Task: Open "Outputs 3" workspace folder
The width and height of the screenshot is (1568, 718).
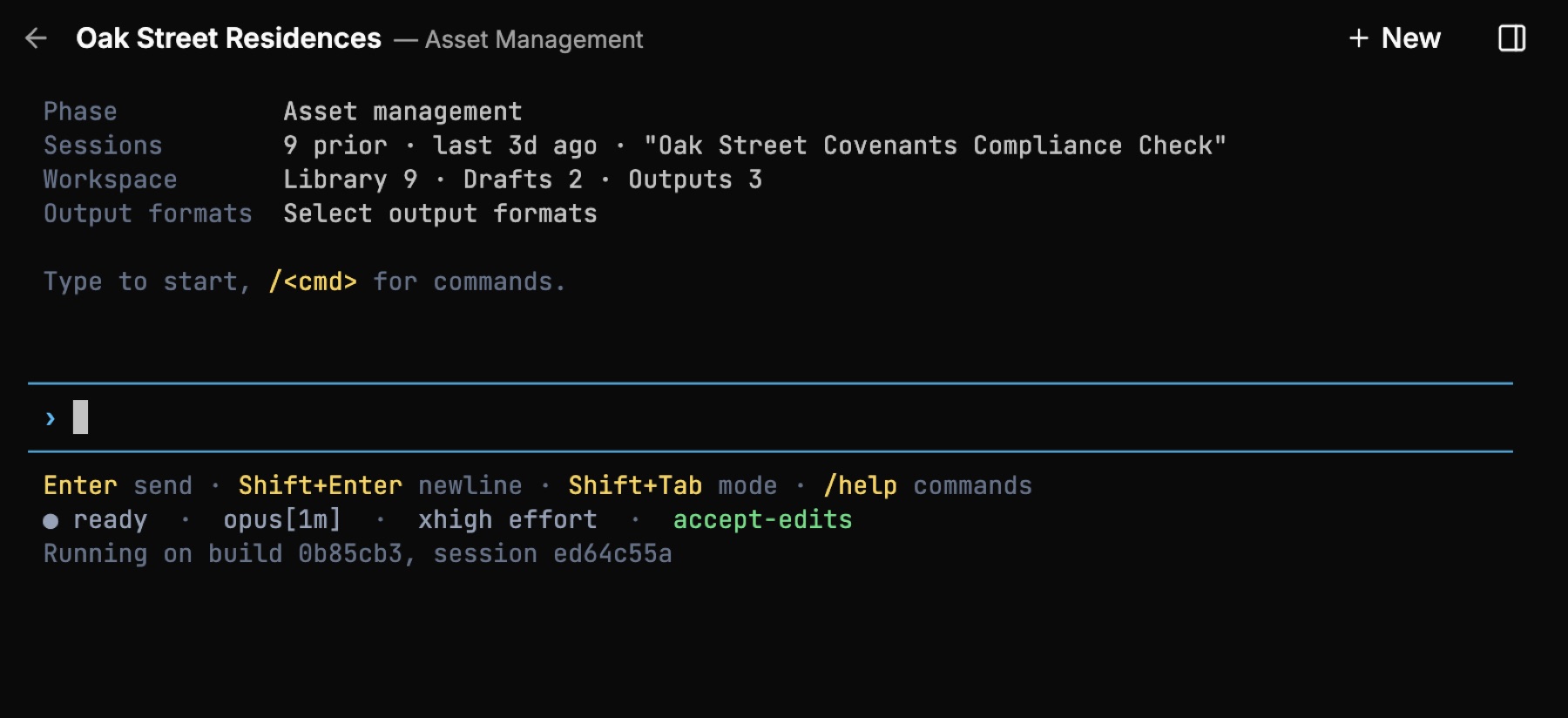Action: pos(695,179)
